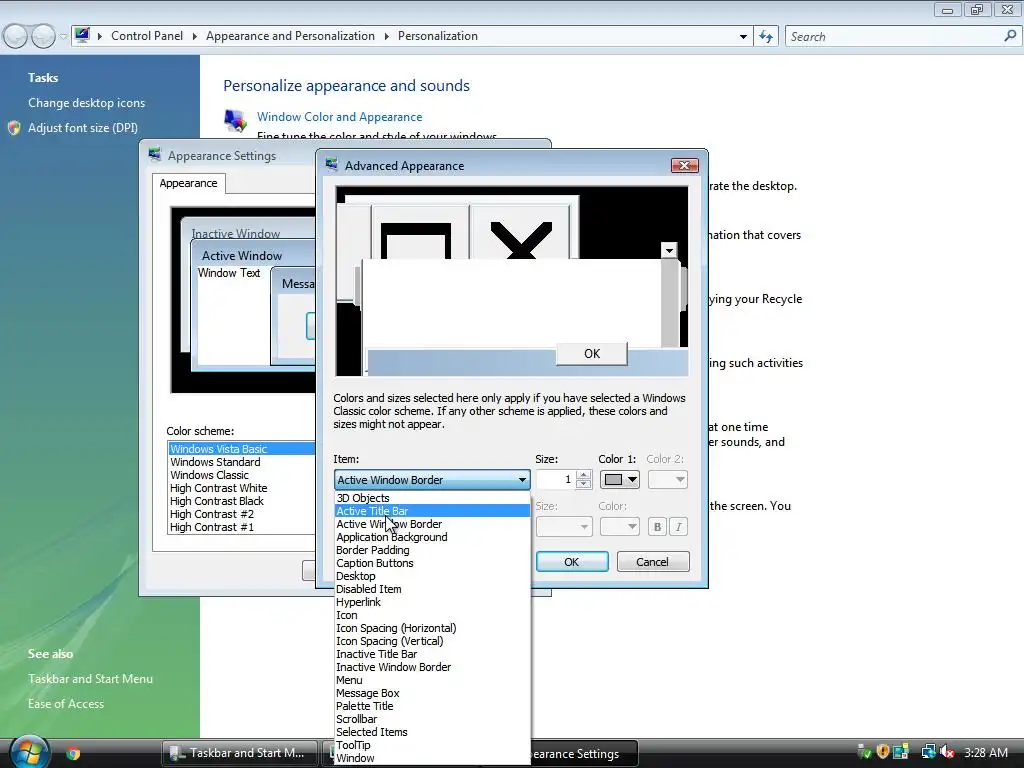Select Inactive Title Bar entry
1024x768 pixels.
click(432, 654)
